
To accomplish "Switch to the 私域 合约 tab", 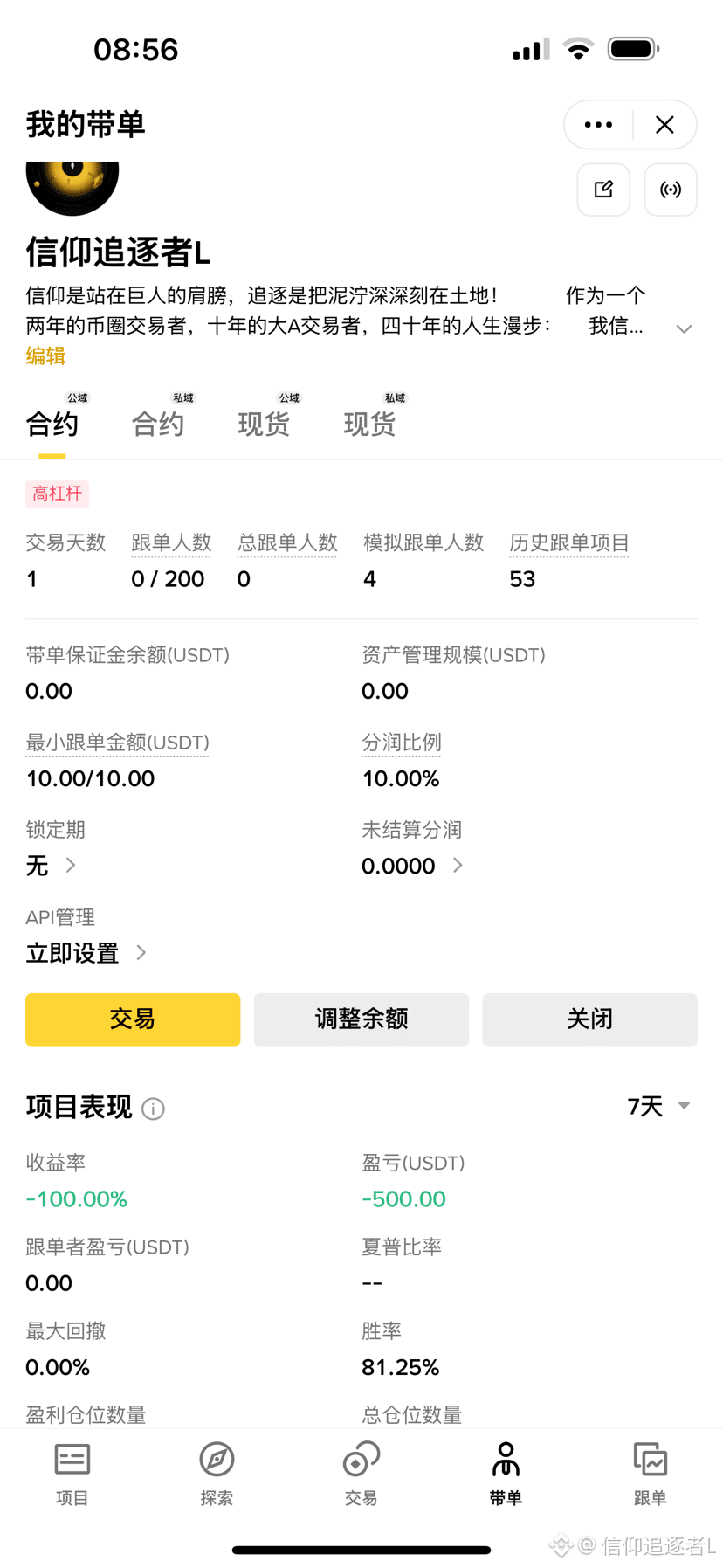I will [158, 424].
